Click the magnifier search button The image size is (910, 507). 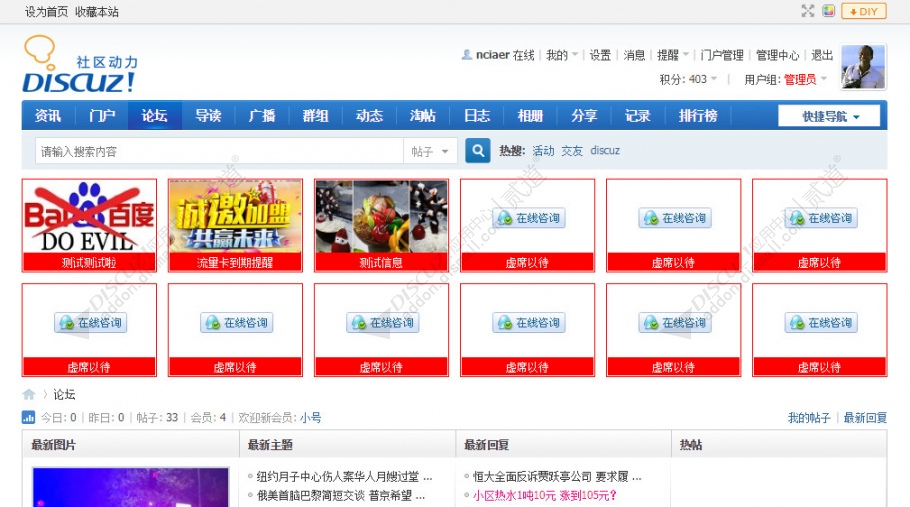tap(478, 151)
